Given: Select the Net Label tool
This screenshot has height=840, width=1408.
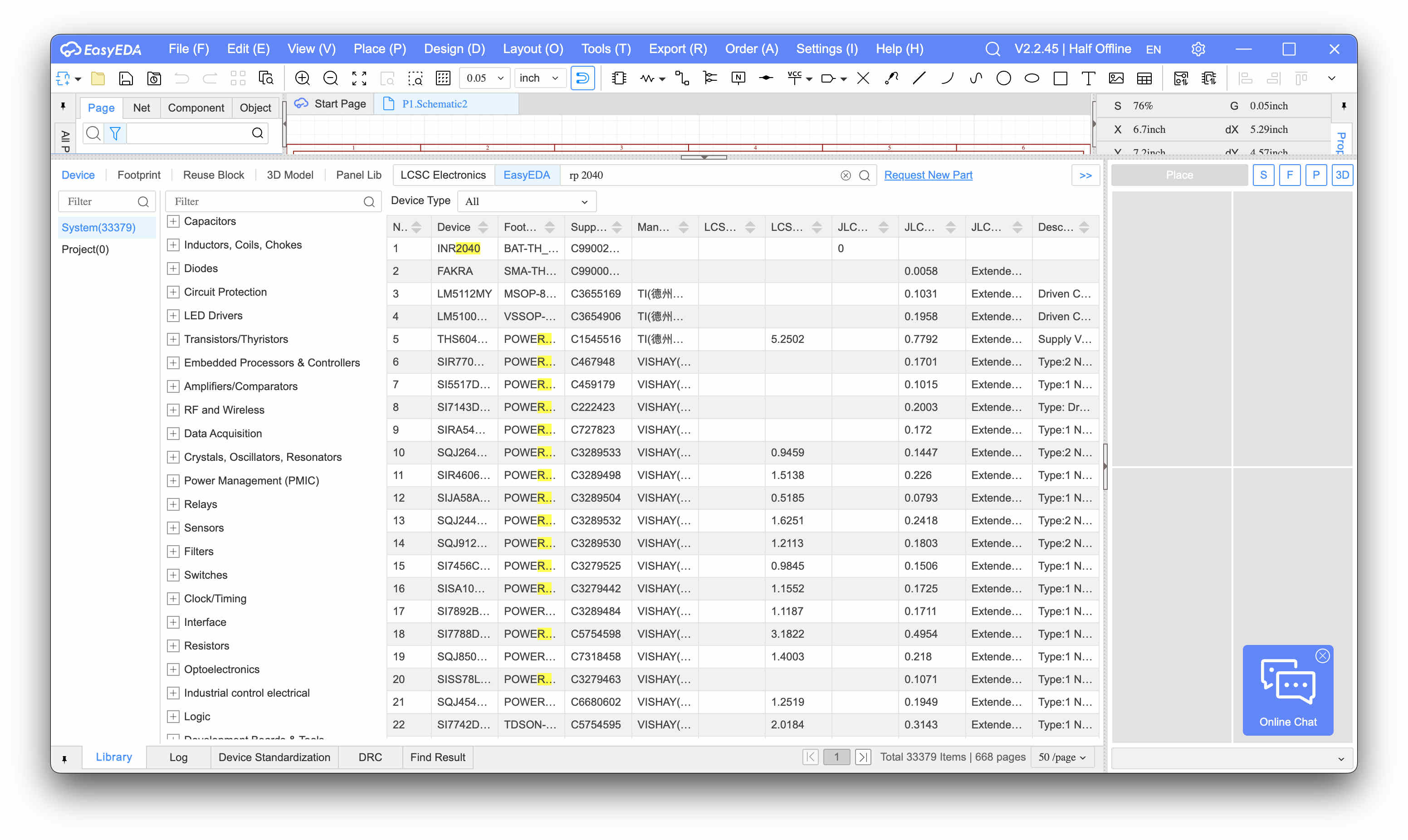Looking at the screenshot, I should [x=738, y=78].
